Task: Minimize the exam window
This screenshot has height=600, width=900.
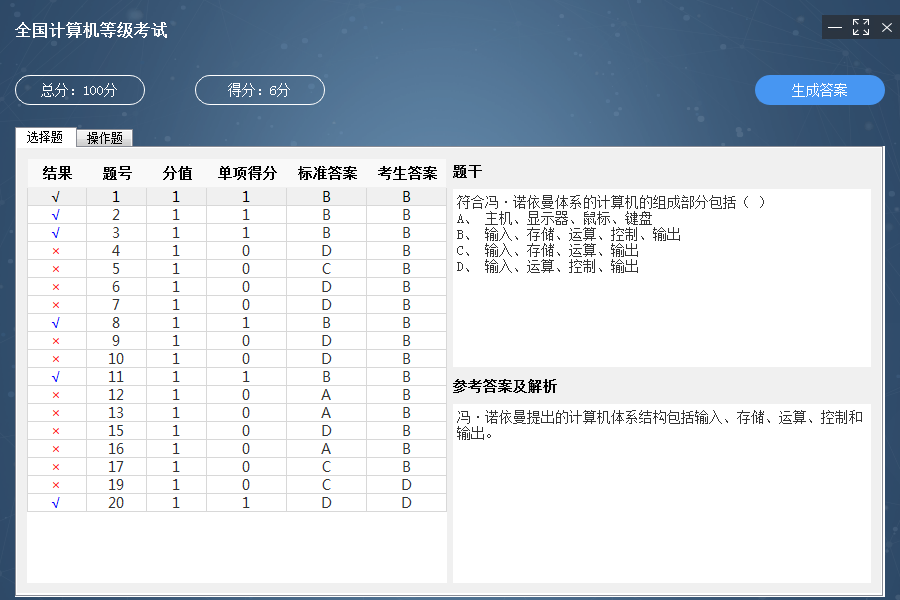Action: [x=835, y=27]
